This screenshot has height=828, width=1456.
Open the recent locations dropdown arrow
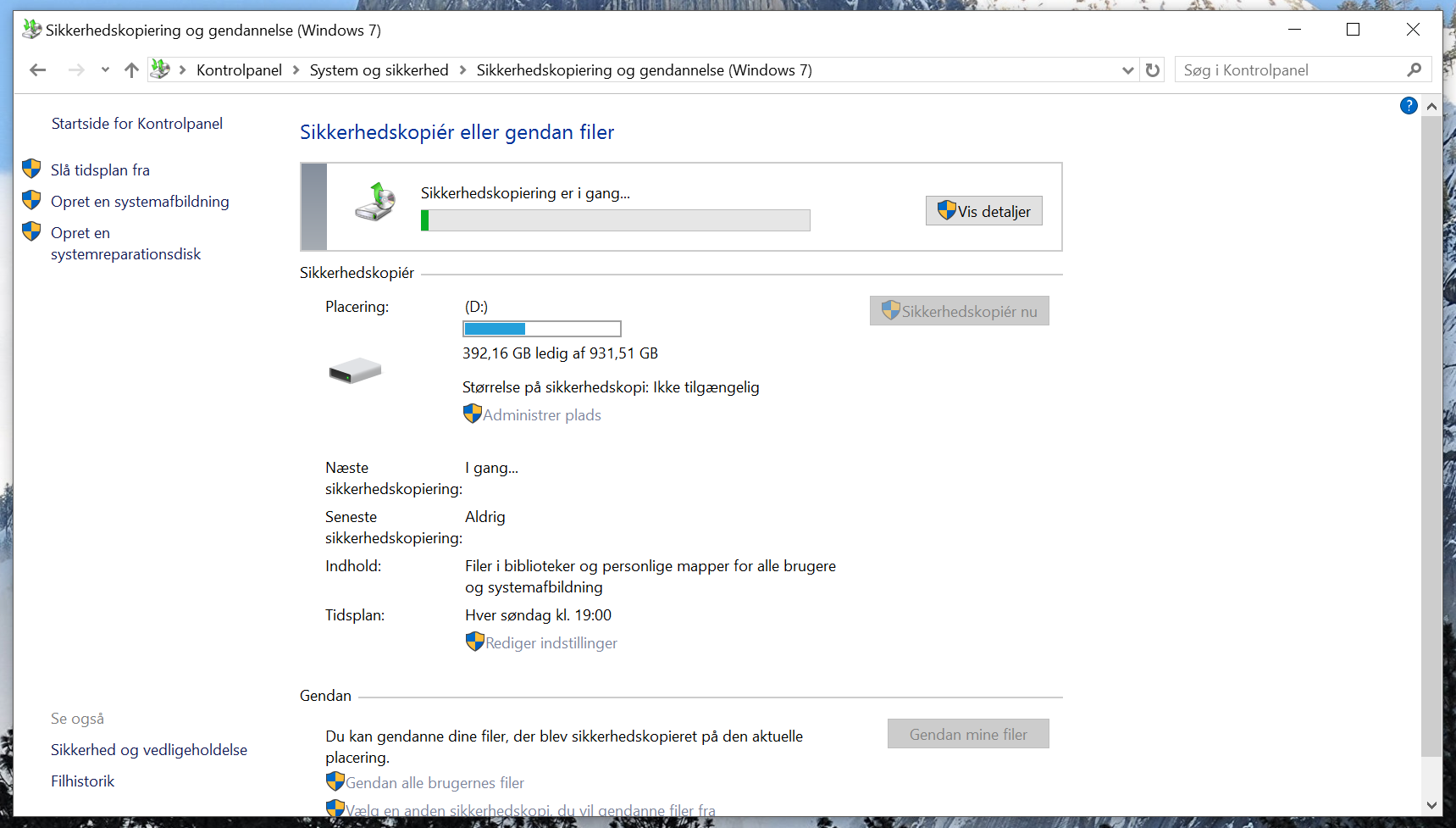[x=105, y=70]
